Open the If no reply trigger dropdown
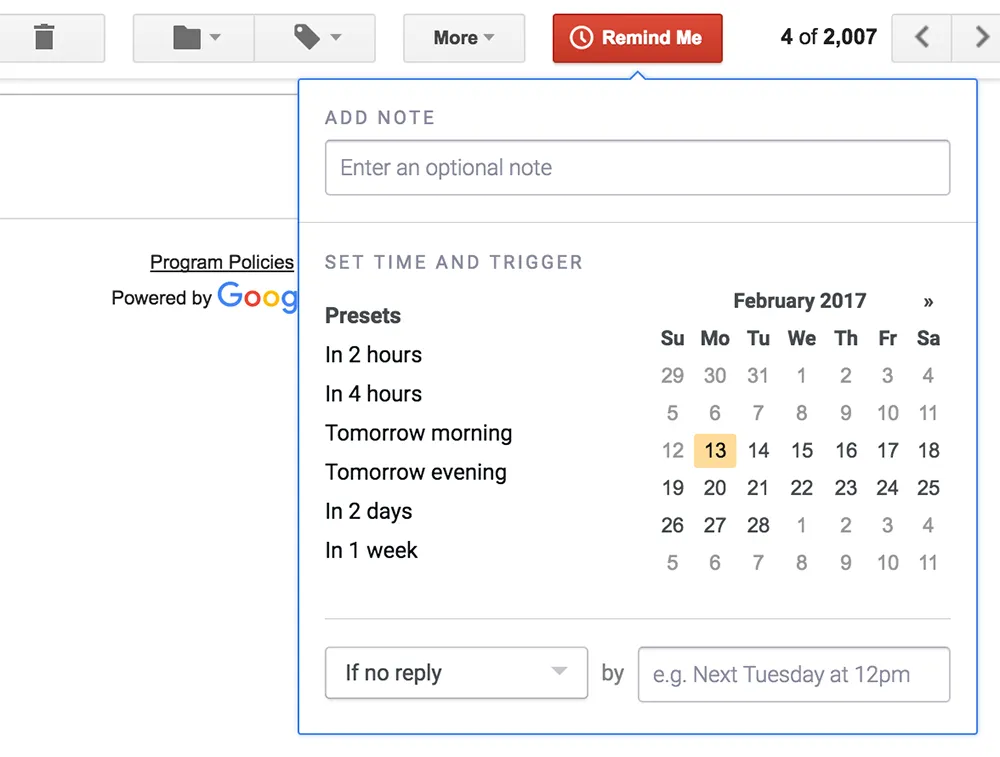 (456, 673)
